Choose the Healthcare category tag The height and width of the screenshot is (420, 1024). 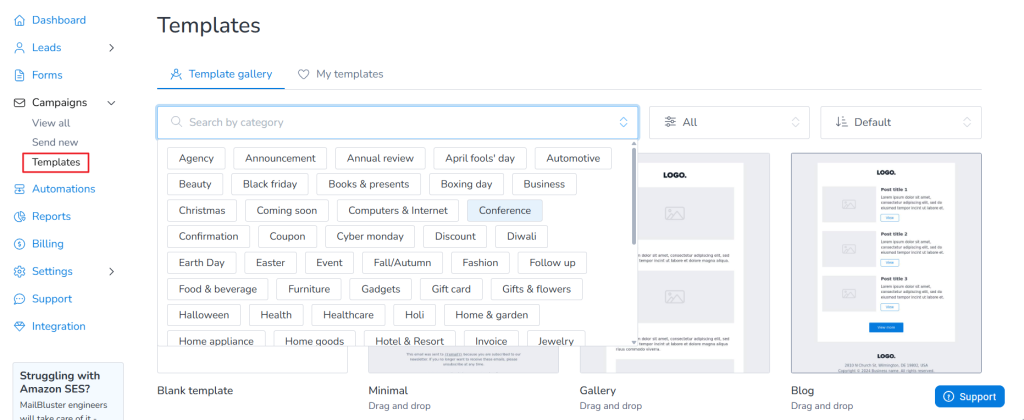[x=348, y=315]
